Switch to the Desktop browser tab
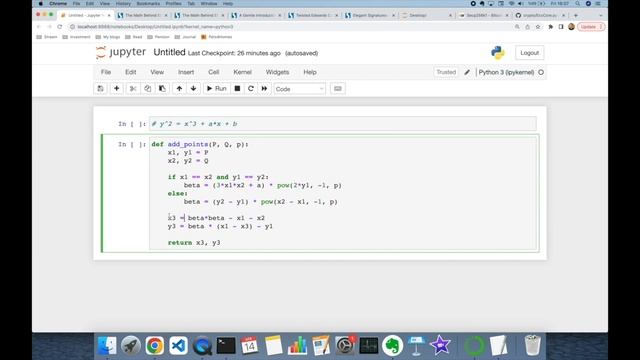The image size is (640, 360). [x=427, y=15]
